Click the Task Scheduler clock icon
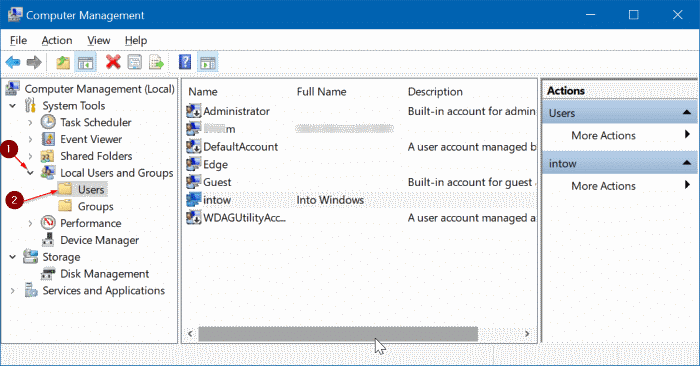This screenshot has width=700, height=366. [48, 122]
